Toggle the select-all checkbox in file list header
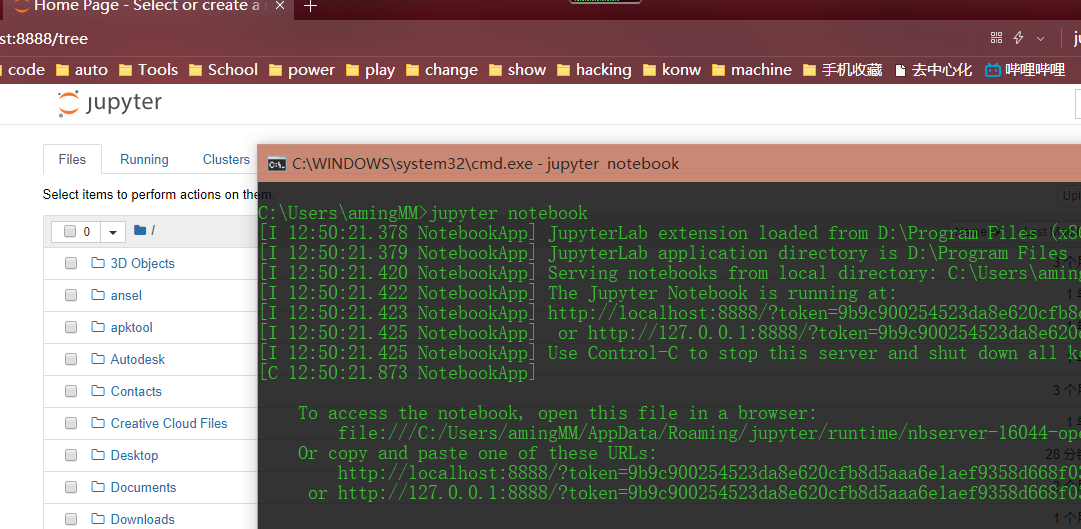1081x529 pixels. tap(70, 231)
